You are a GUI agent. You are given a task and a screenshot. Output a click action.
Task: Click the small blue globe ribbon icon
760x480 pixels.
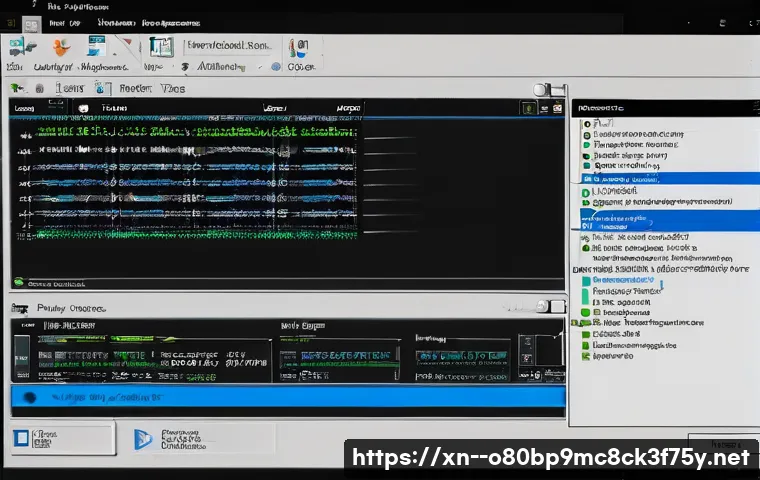click(276, 67)
